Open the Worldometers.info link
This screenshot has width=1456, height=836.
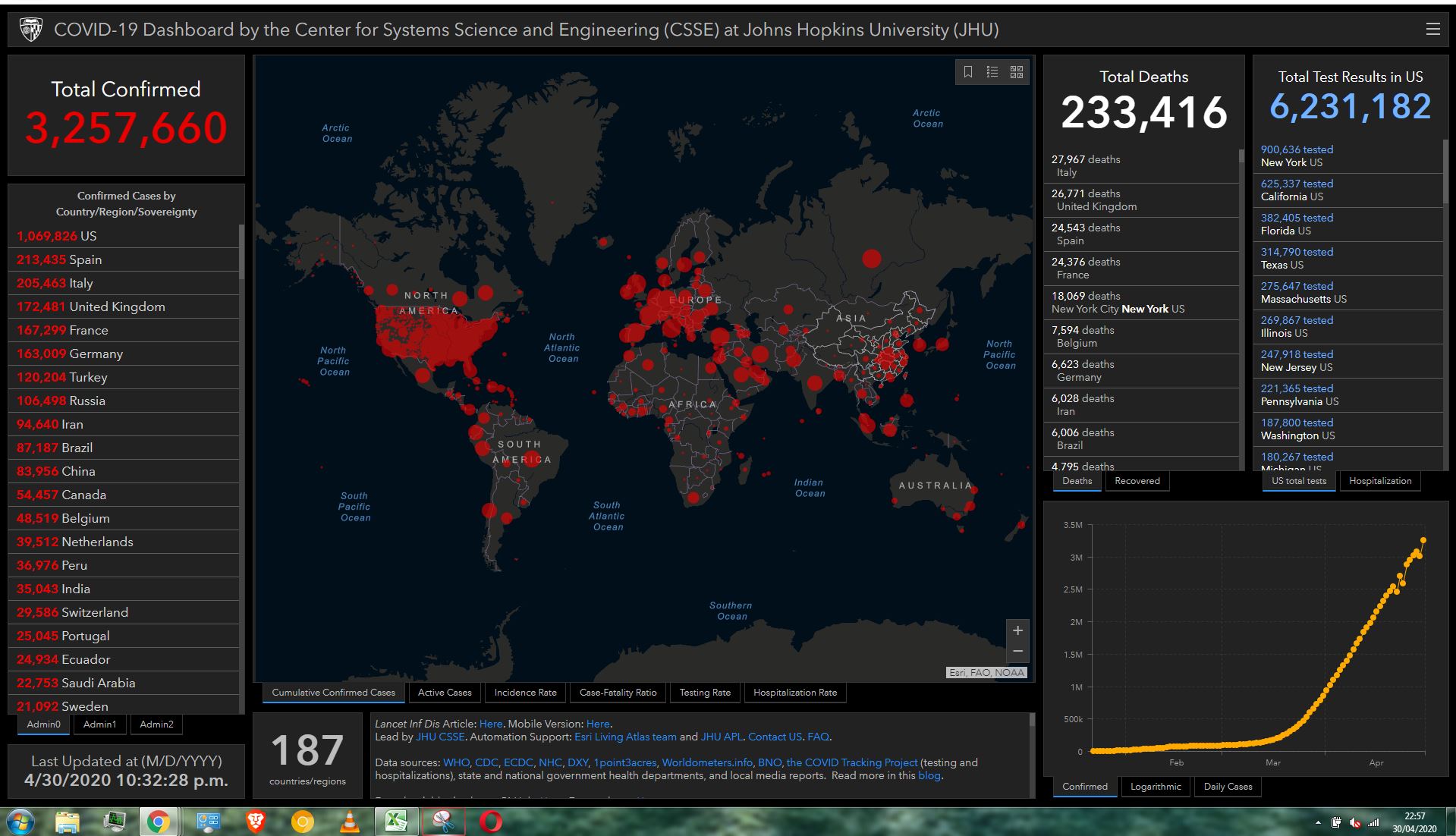click(x=707, y=762)
